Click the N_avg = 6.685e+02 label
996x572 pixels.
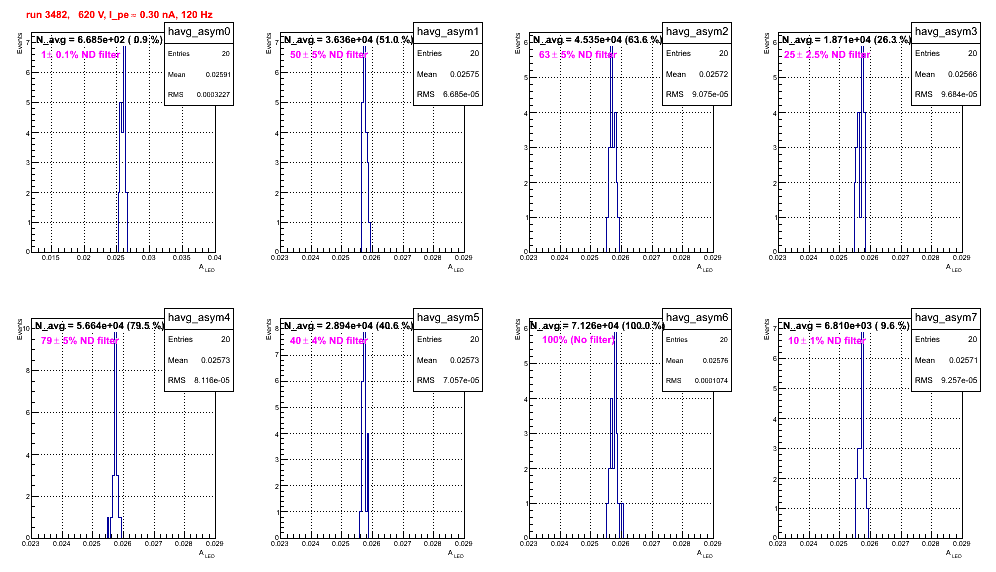[x=98, y=40]
